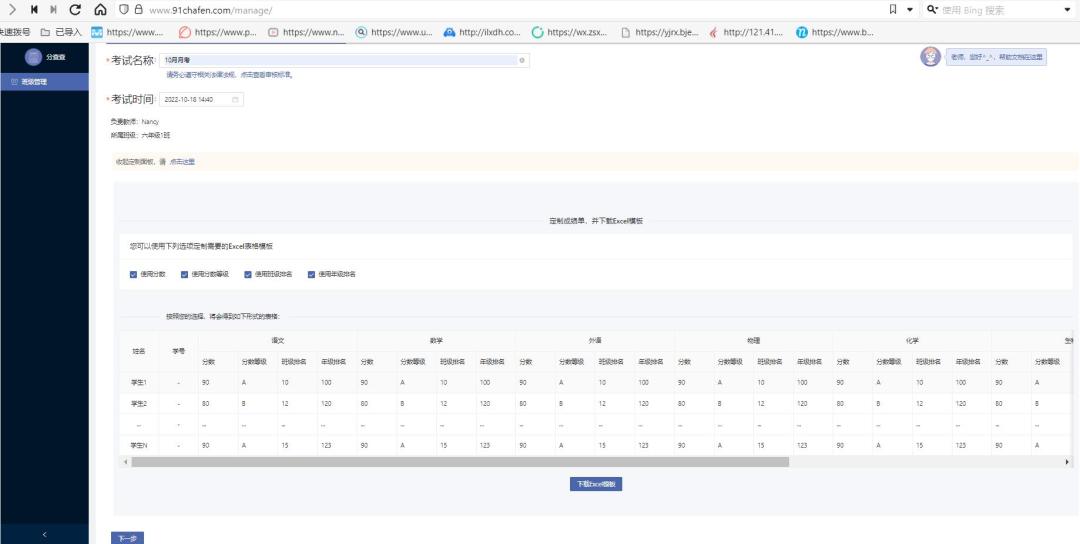The height and width of the screenshot is (544, 1080).
Task: Open the bookmark dropdown arrow beside the bookmark icon
Action: [909, 9]
